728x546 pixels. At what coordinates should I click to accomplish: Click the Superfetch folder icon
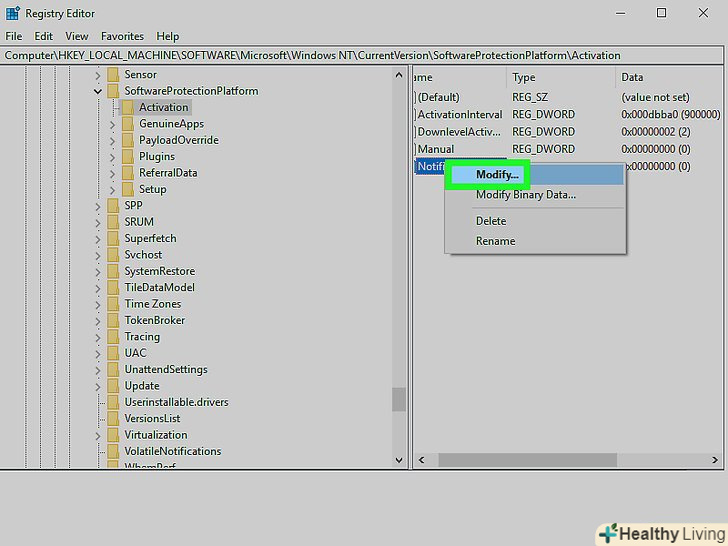(x=113, y=238)
